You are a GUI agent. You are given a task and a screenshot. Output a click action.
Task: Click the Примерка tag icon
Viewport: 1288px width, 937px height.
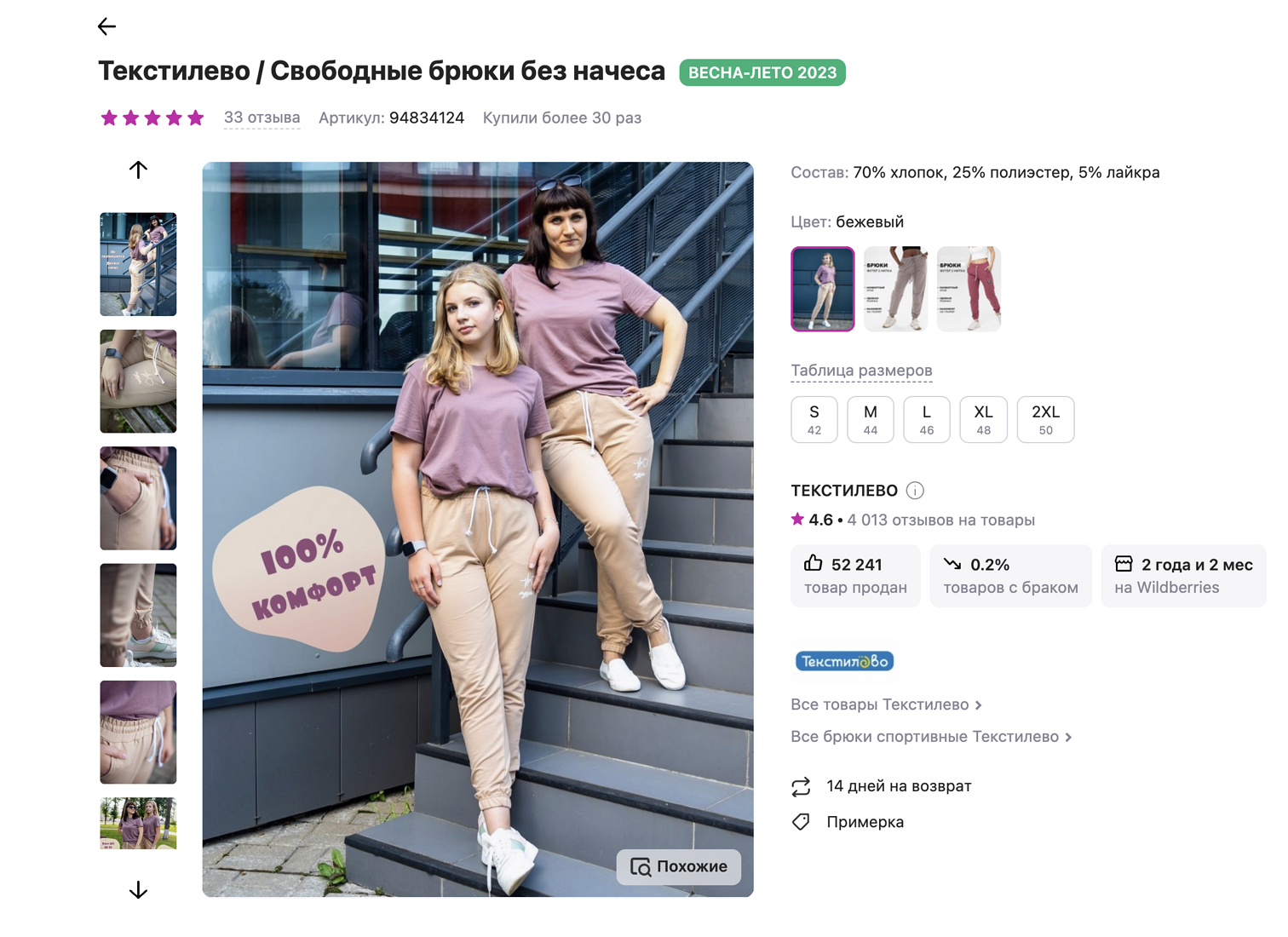pyautogui.click(x=801, y=822)
